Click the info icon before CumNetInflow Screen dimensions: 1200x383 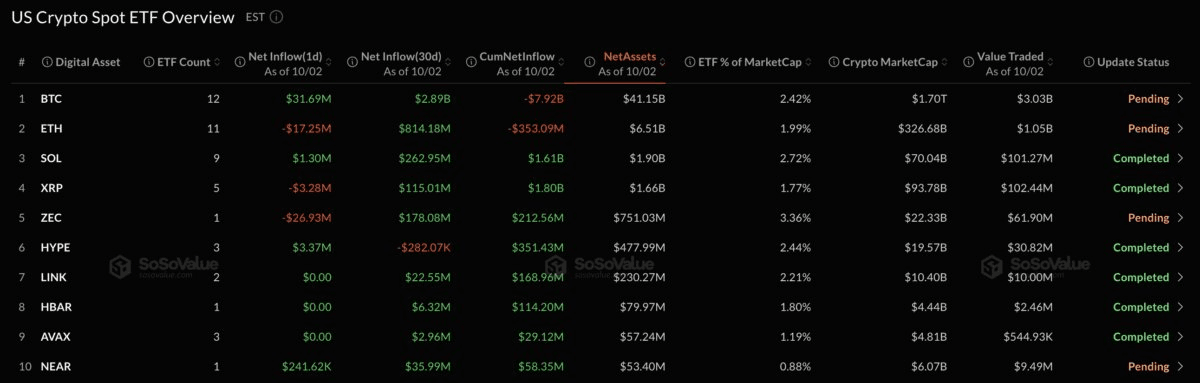pos(472,62)
